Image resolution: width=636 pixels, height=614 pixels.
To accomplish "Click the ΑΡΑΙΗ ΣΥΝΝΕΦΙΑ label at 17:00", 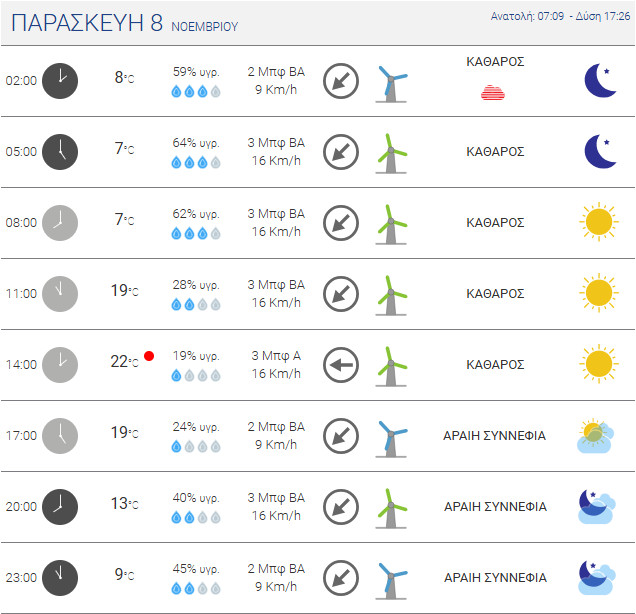I will [x=494, y=436].
